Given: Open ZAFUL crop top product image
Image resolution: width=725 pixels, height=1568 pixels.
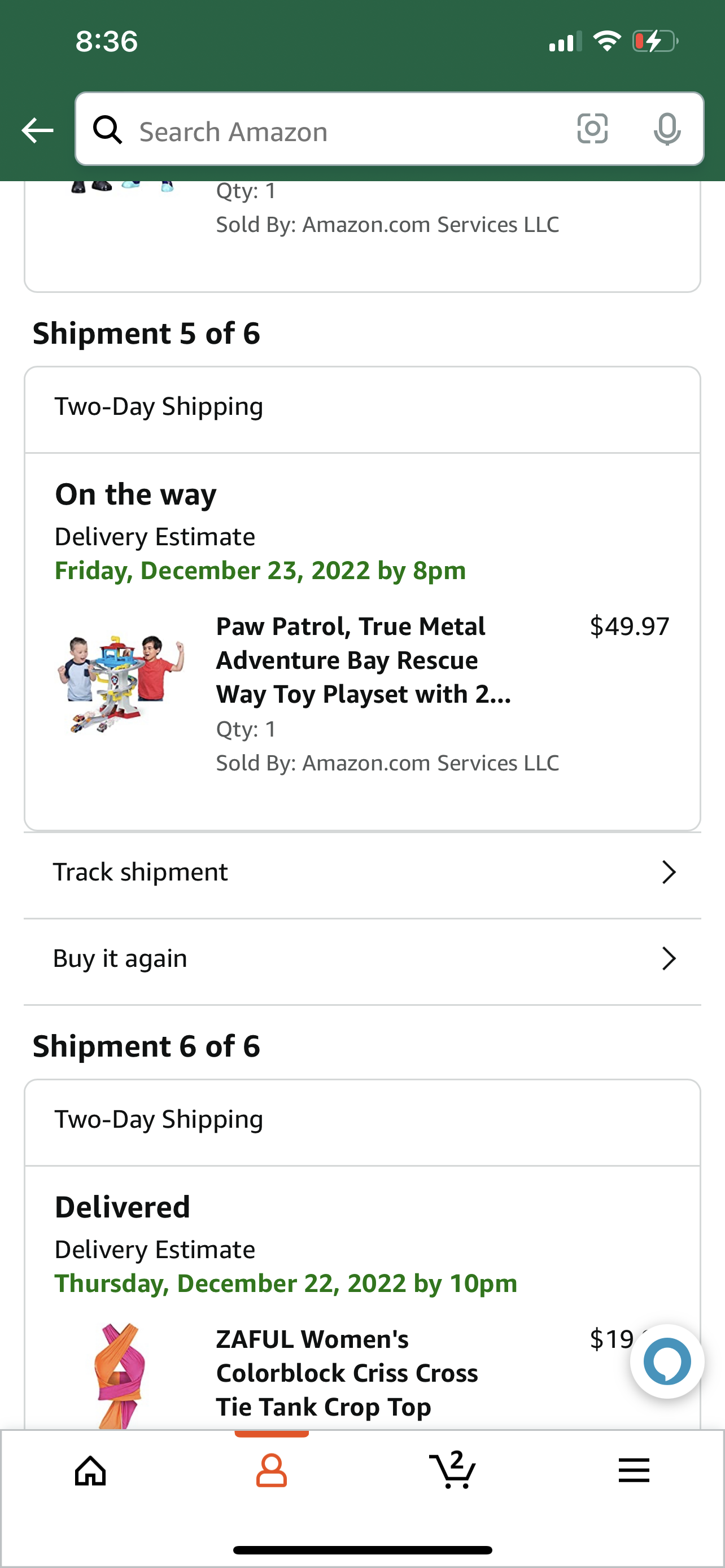Looking at the screenshot, I should point(120,1376).
